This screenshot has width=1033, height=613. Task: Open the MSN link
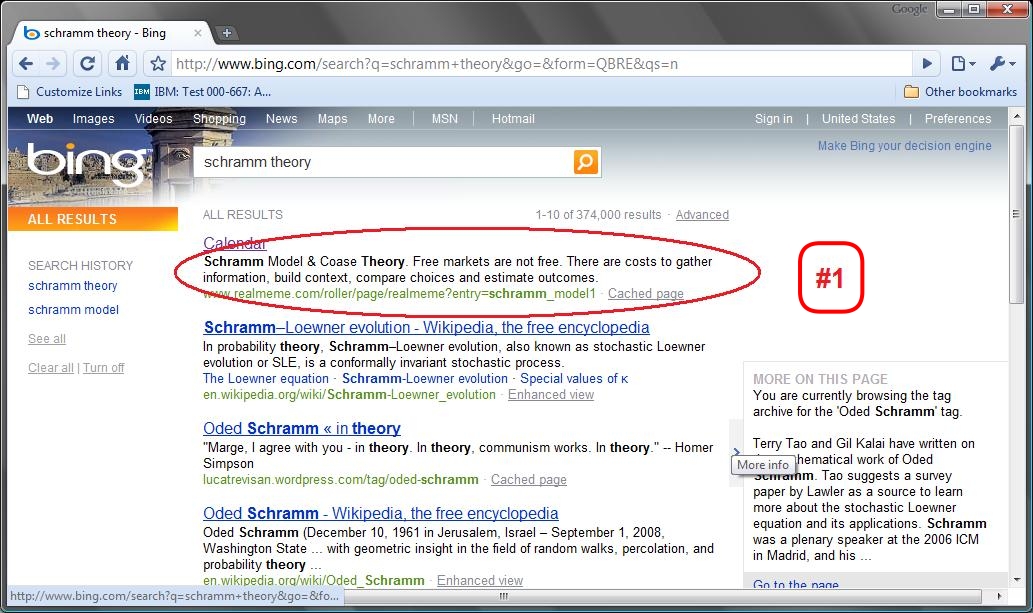point(445,119)
